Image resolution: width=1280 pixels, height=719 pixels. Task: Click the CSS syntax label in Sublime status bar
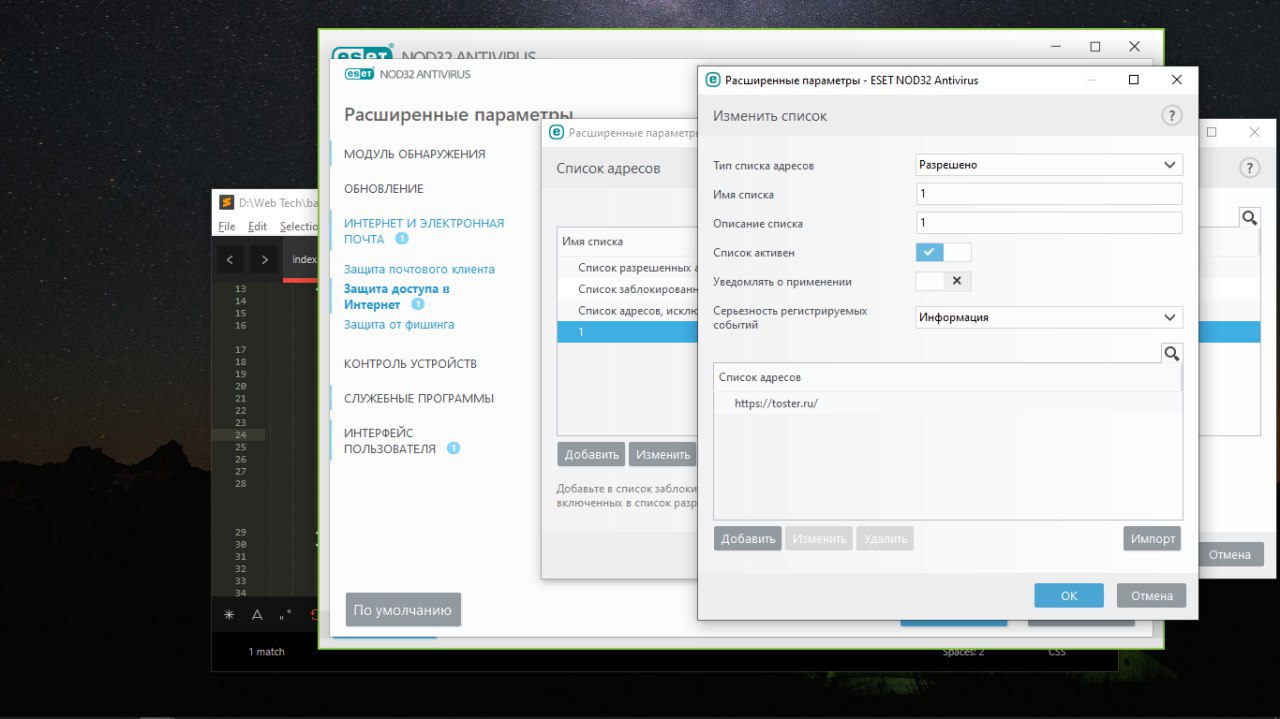coord(1057,652)
